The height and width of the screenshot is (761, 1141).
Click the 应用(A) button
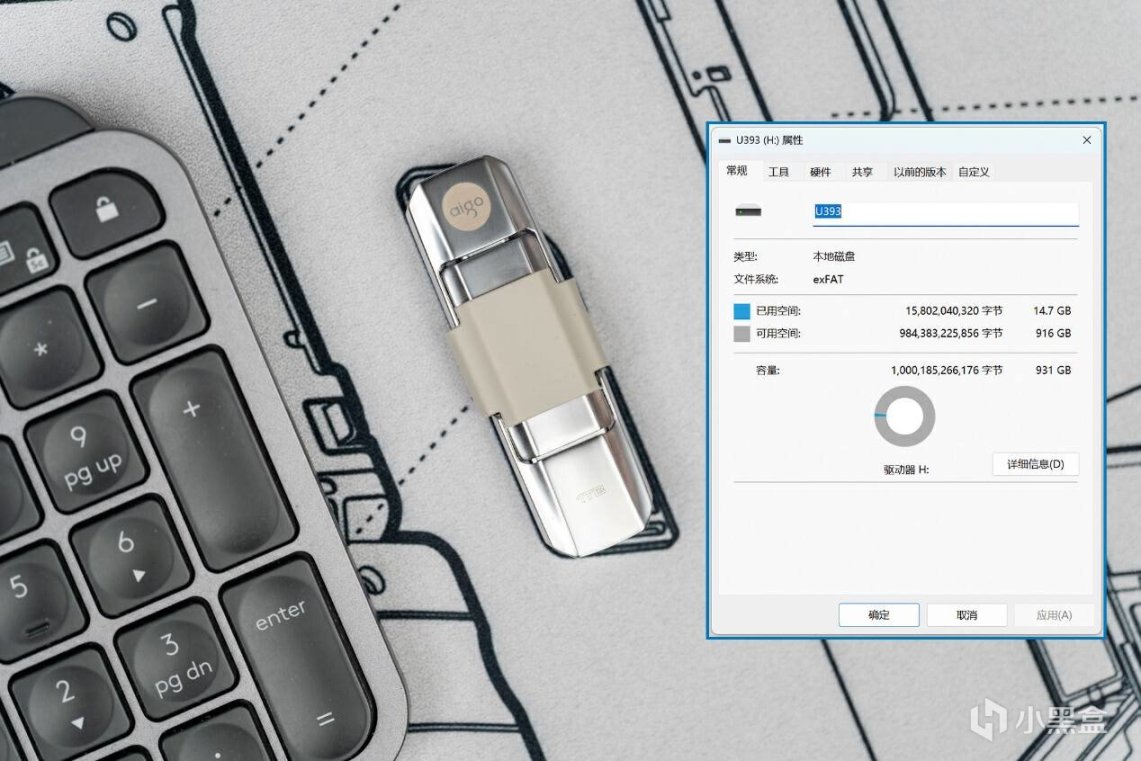tap(1054, 615)
